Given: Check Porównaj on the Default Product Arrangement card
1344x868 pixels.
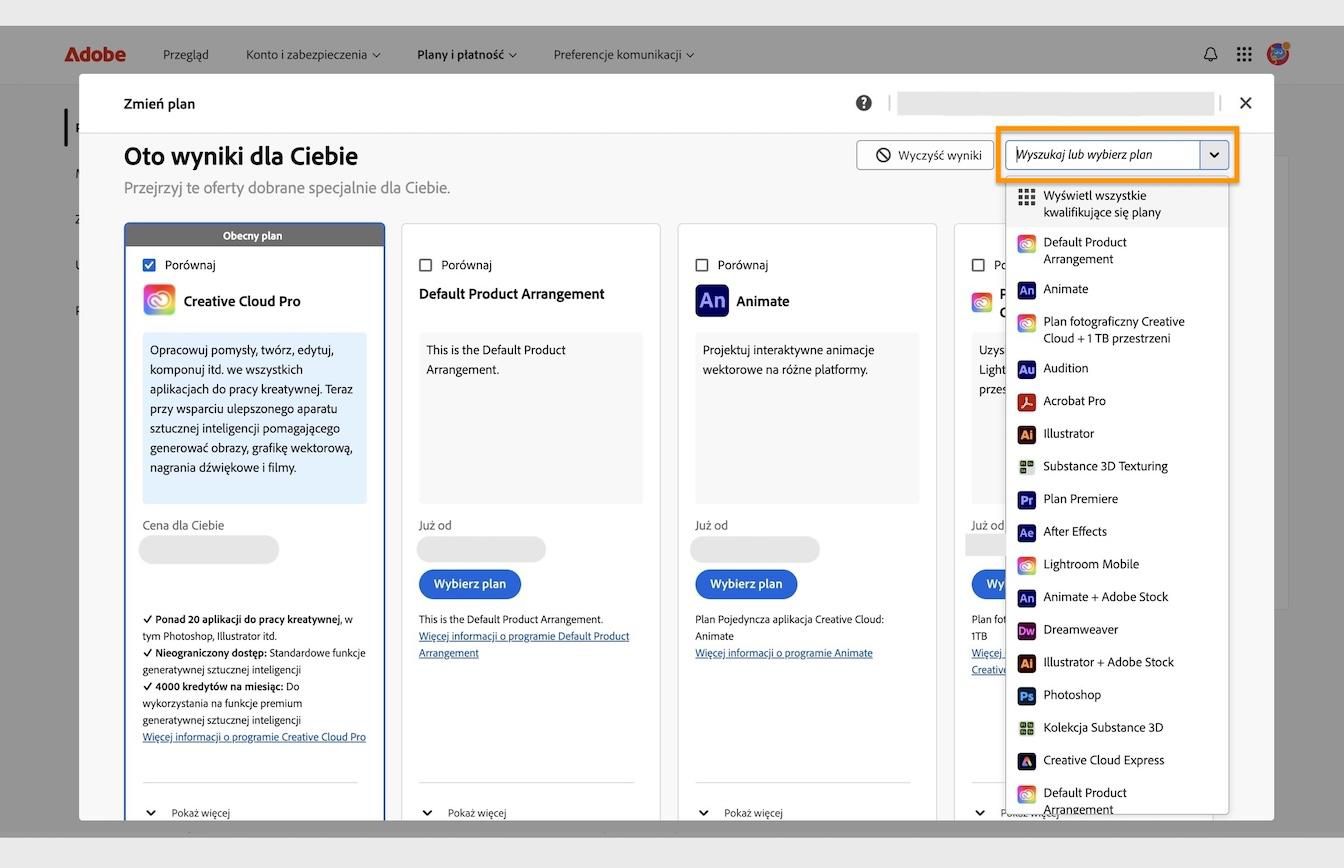Looking at the screenshot, I should tap(425, 265).
